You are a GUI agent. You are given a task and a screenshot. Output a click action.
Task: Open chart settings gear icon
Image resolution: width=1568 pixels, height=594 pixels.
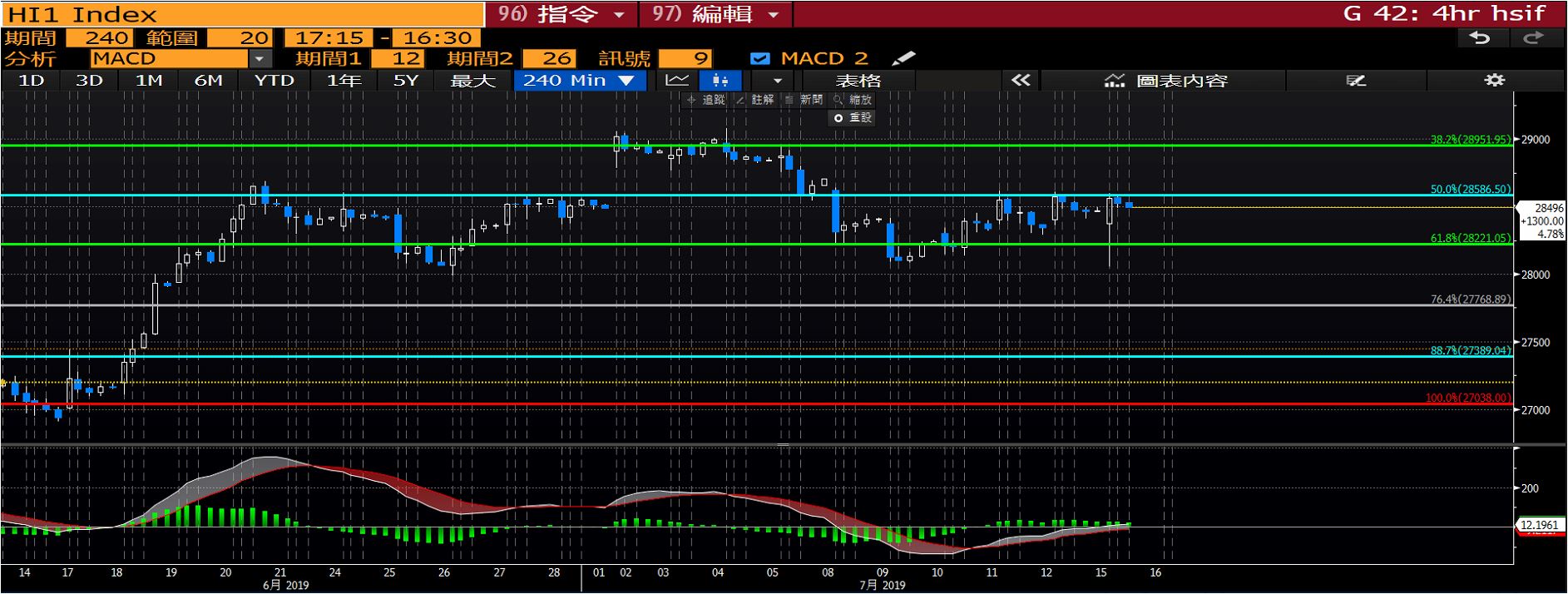(1494, 80)
